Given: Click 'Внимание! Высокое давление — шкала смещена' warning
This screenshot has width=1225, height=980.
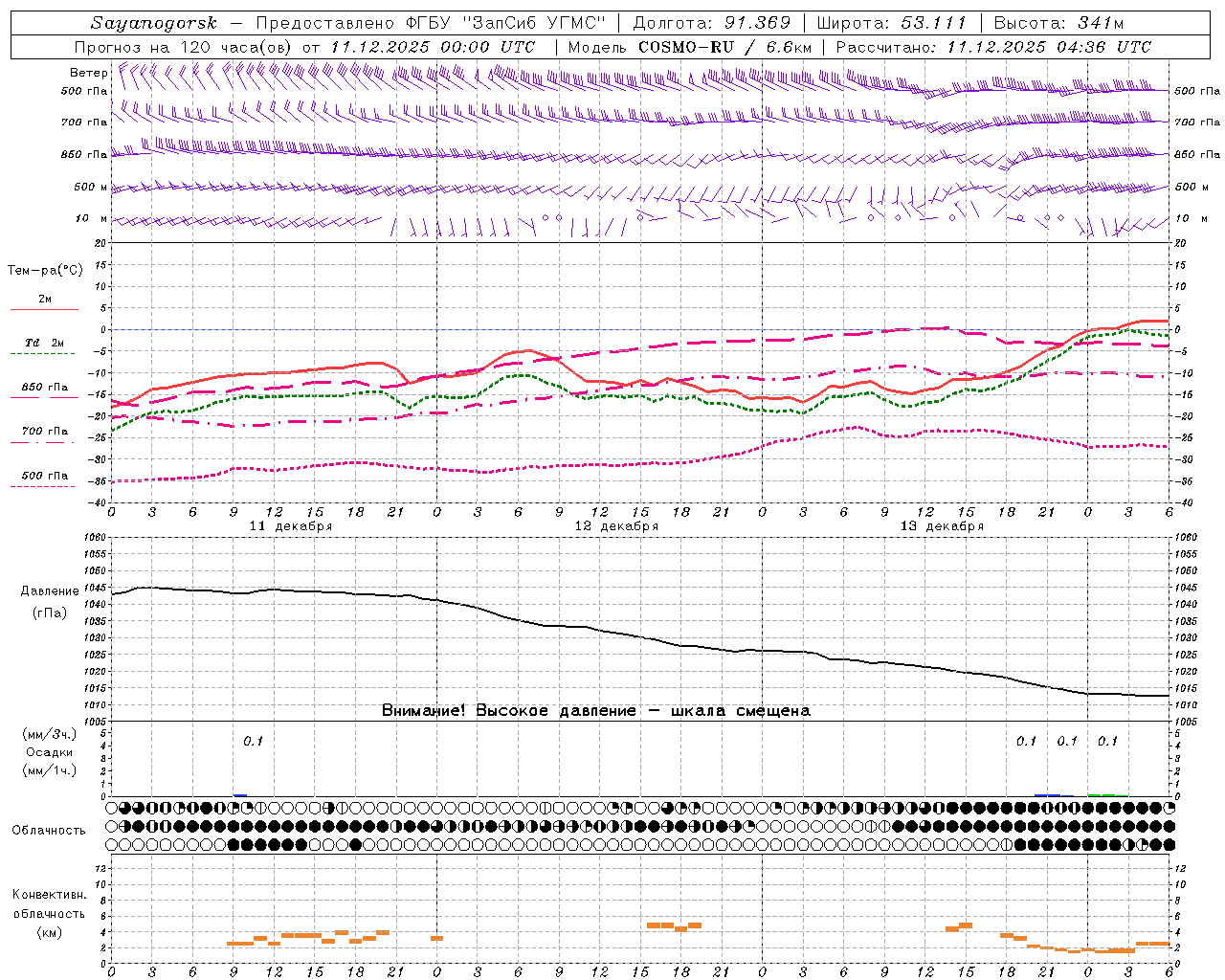Looking at the screenshot, I should point(596,711).
